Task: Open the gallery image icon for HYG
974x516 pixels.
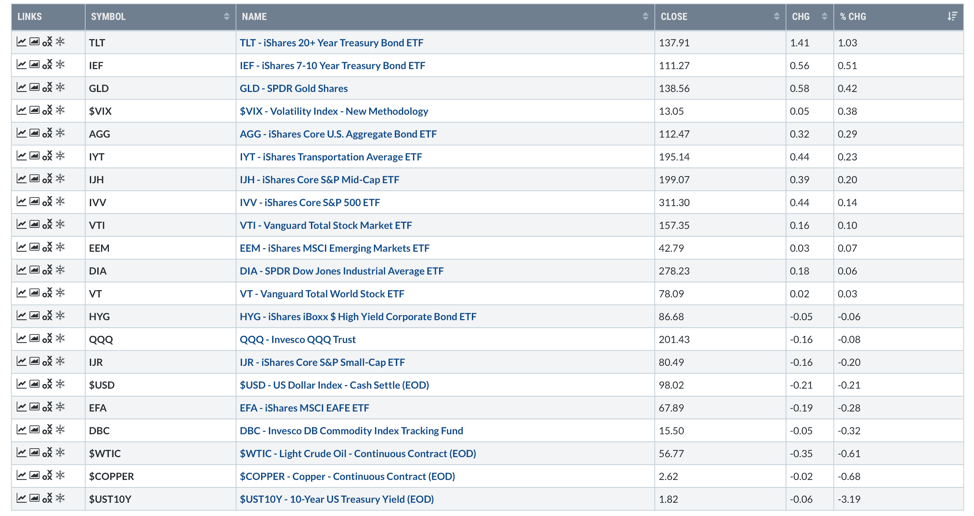Action: pos(35,316)
